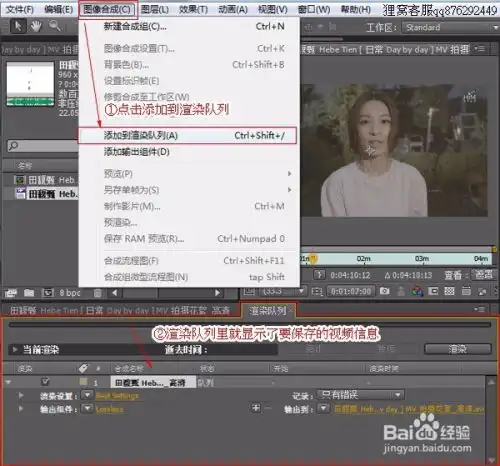Select the Zoom magnifier tool
The height and width of the screenshot is (466, 500).
point(54,25)
